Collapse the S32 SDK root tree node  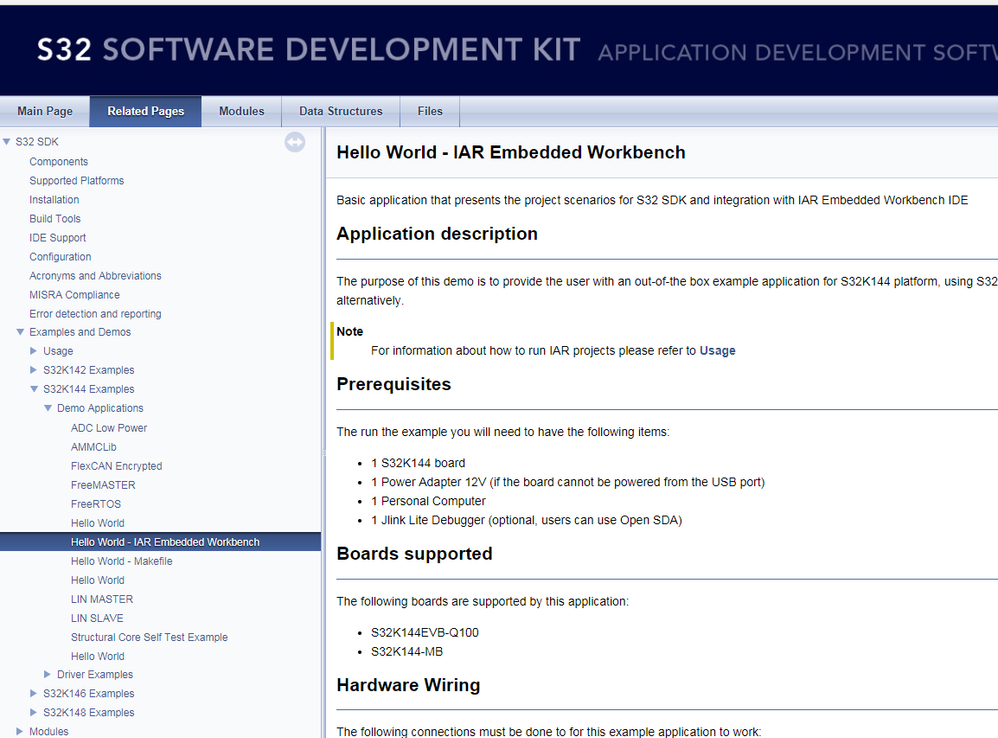tap(7, 142)
